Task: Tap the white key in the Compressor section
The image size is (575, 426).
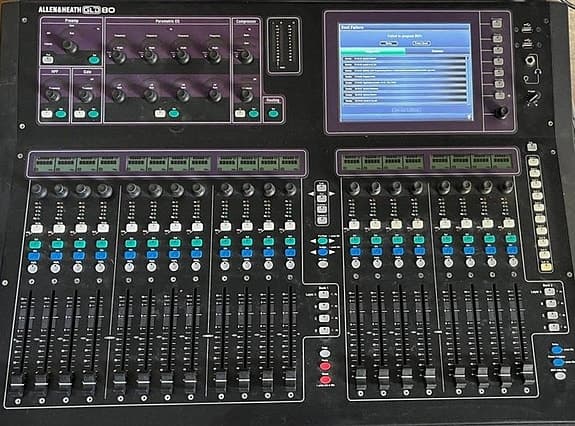Action: click(240, 113)
